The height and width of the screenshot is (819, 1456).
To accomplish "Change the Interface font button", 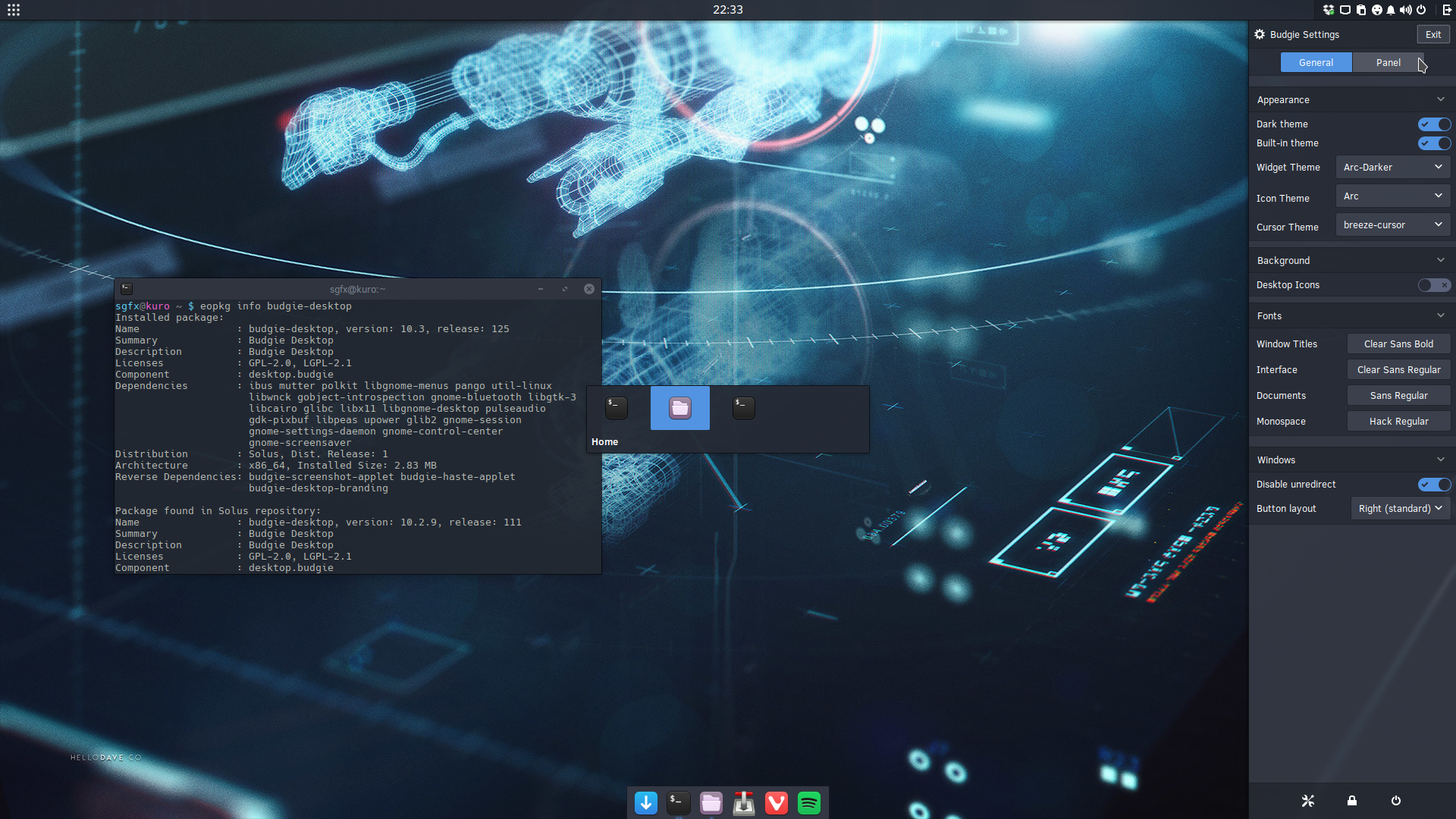I will [x=1398, y=370].
